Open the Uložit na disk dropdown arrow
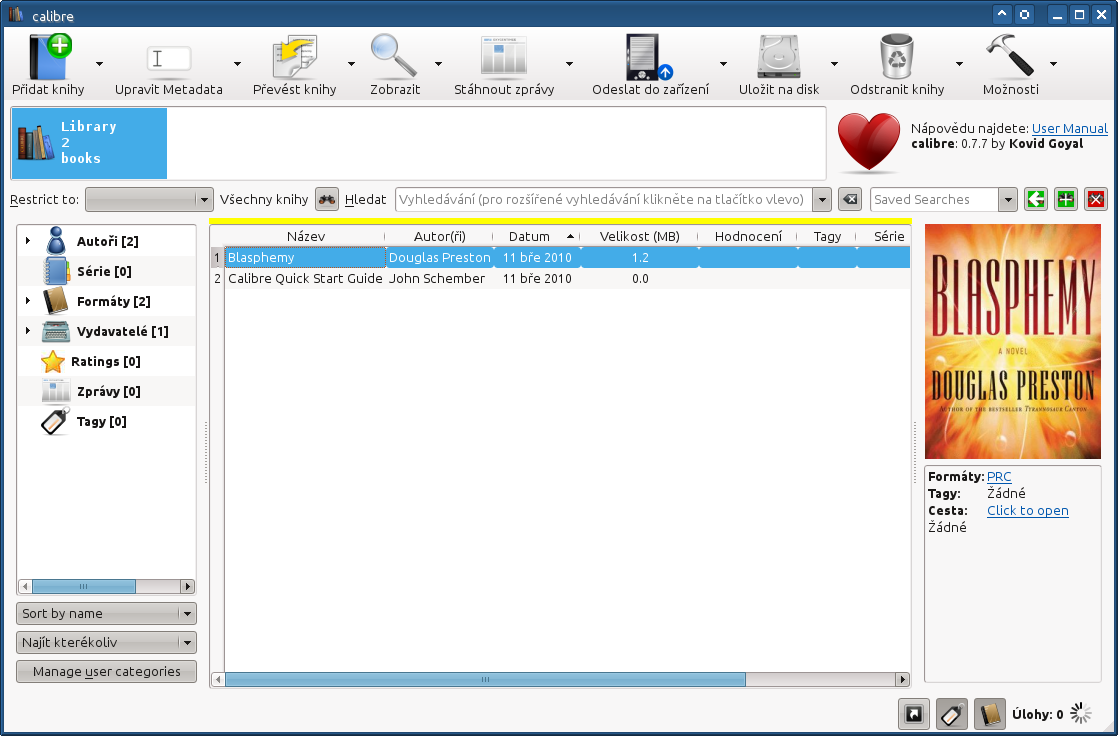Screen dimensions: 1118x736 [834, 63]
